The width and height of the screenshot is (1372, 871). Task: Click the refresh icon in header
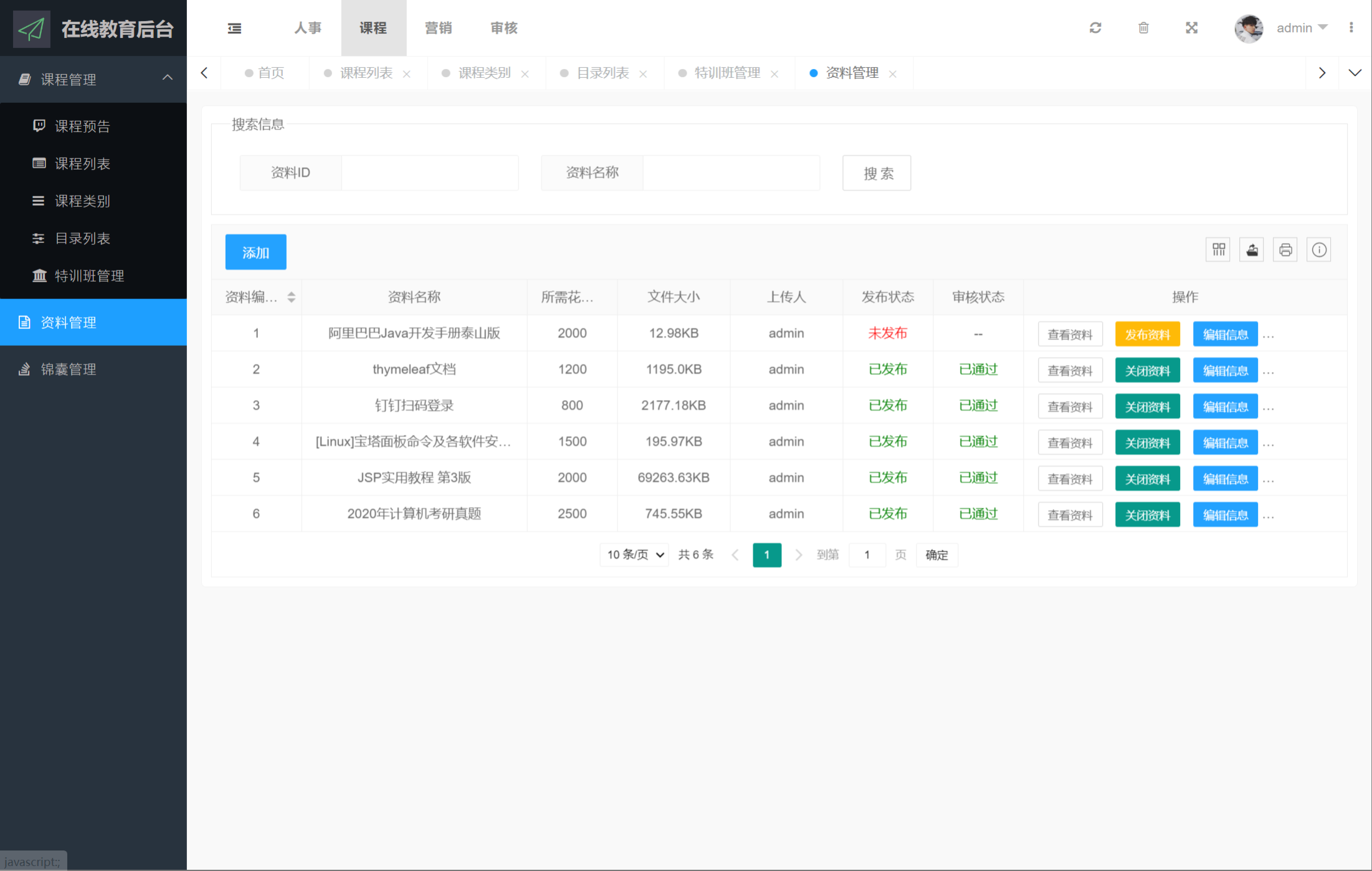coord(1095,28)
